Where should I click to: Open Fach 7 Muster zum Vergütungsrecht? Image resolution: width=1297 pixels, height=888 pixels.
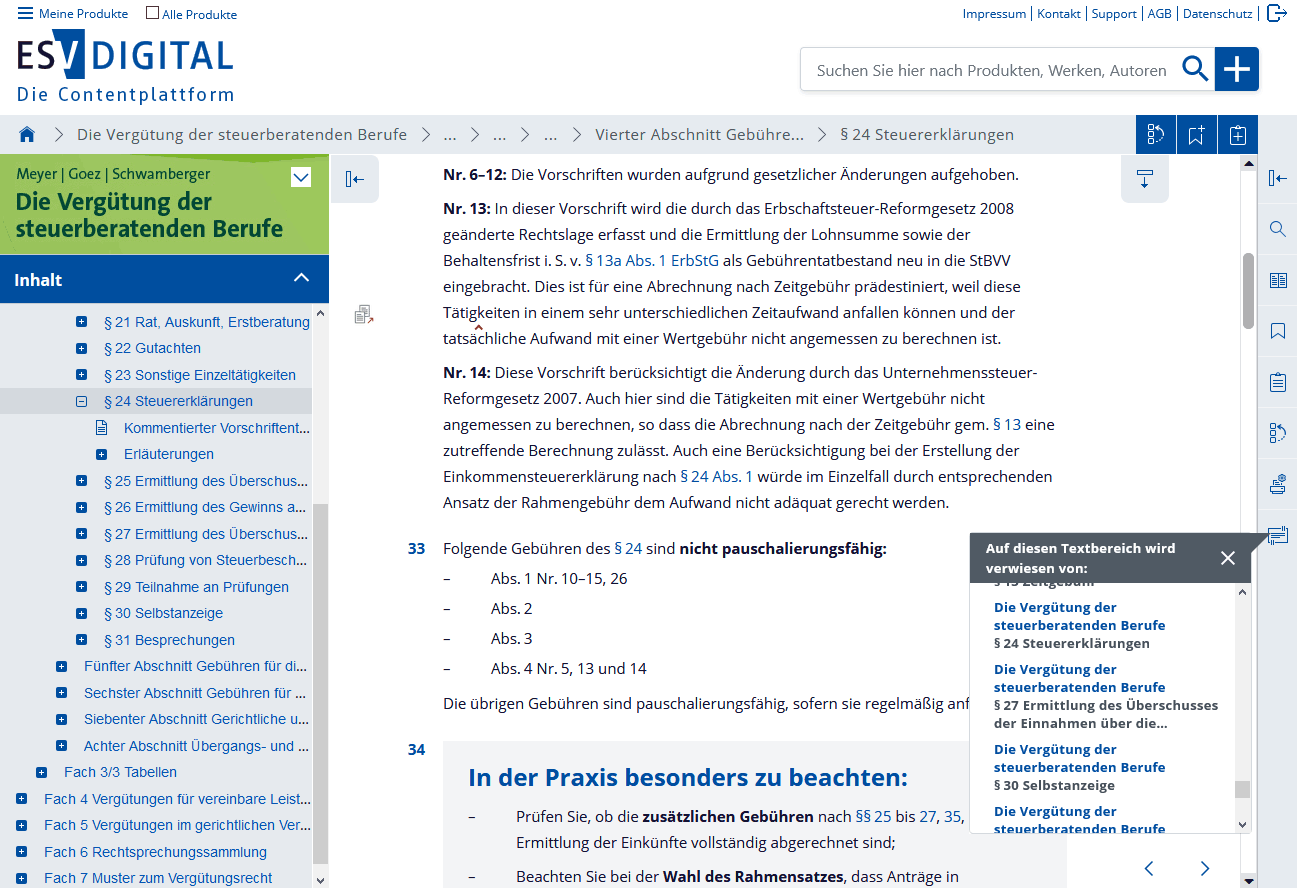(158, 878)
